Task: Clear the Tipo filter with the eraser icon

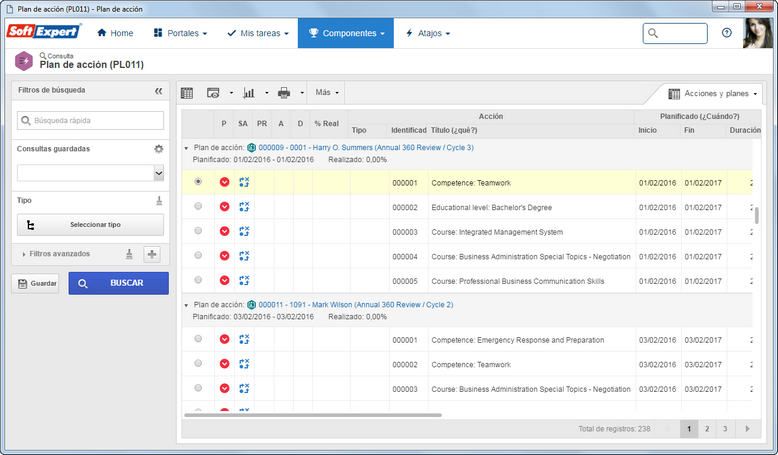Action: click(x=159, y=200)
